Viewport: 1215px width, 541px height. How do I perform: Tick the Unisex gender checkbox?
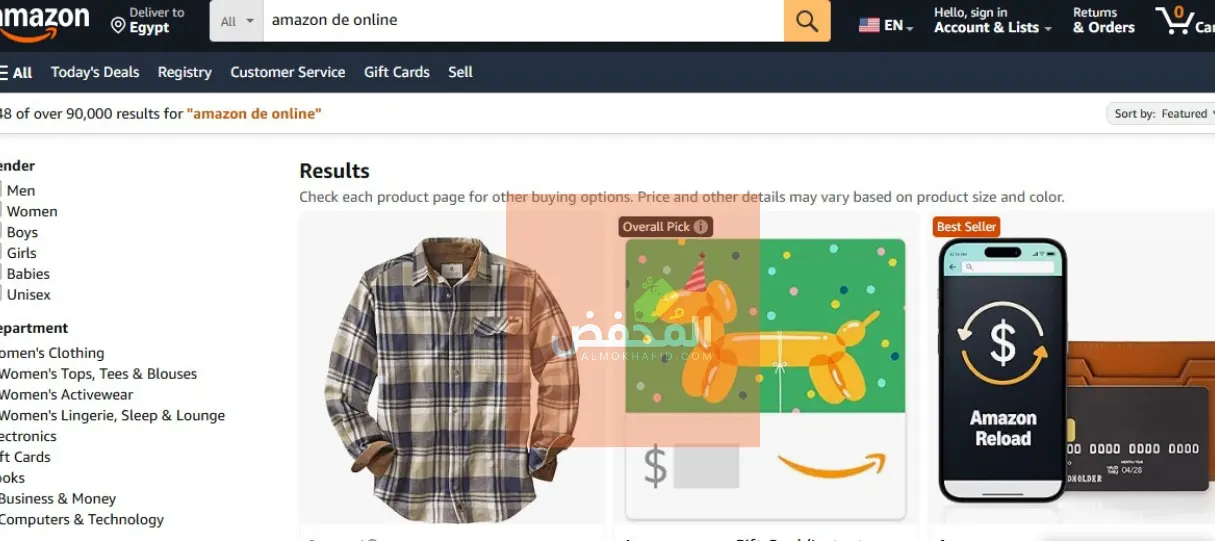[1, 294]
